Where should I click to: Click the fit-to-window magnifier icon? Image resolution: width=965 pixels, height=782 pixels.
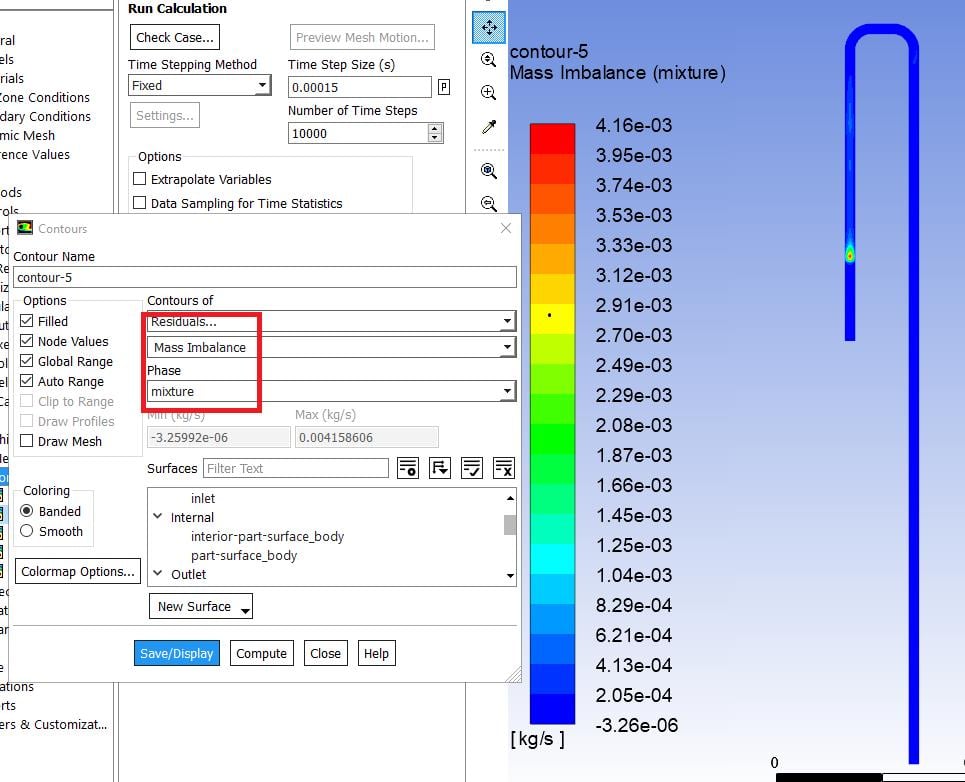(489, 170)
